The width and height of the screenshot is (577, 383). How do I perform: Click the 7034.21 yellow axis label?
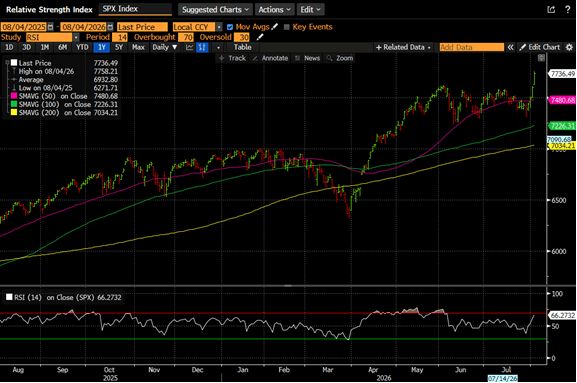(562, 146)
